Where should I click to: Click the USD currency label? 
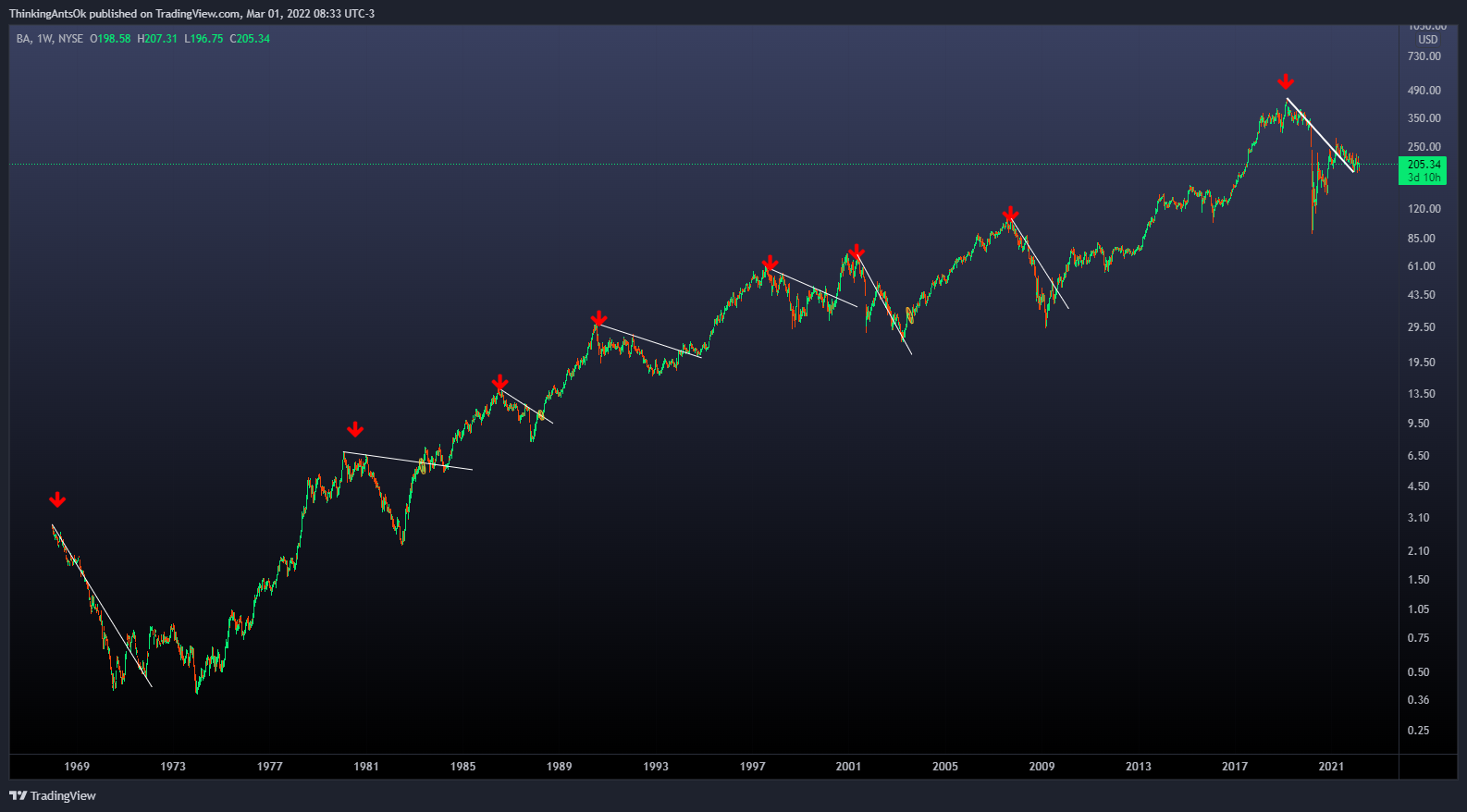1428,40
